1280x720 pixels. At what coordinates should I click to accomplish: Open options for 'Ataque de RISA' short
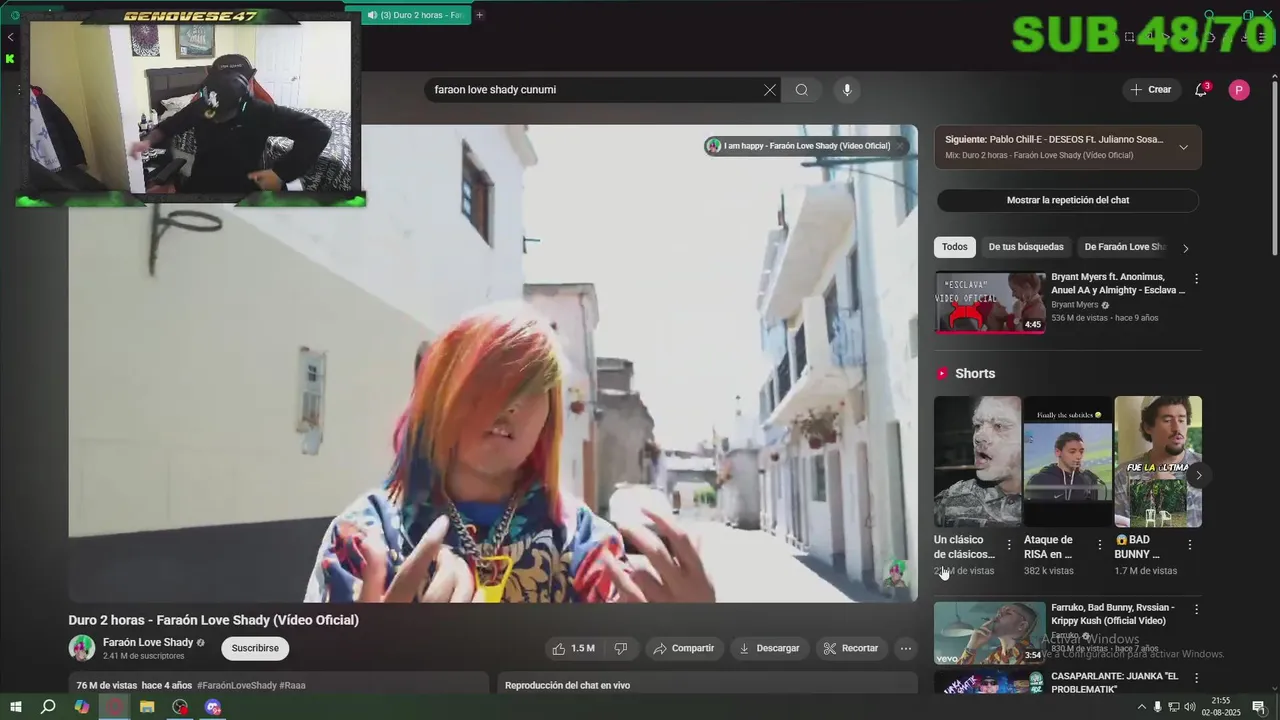pos(1099,545)
